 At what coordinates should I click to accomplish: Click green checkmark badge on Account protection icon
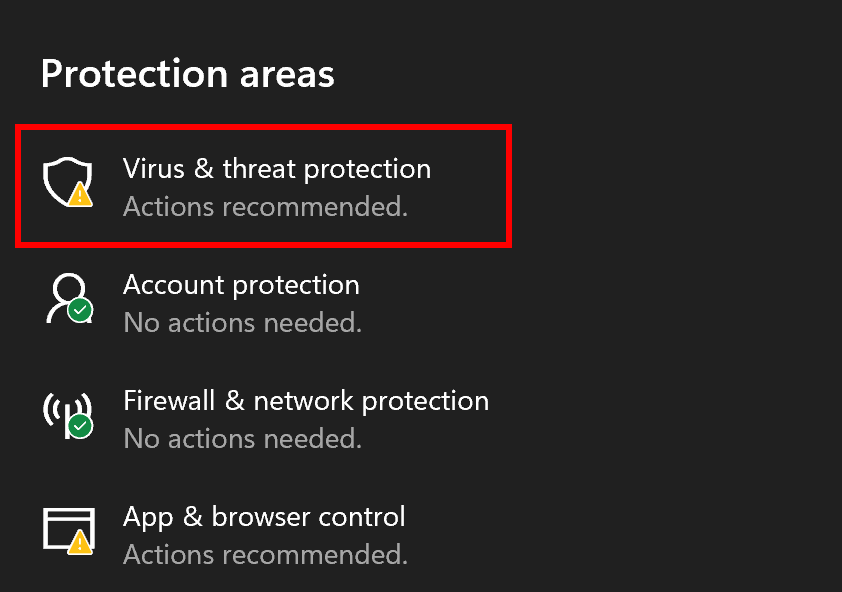(x=81, y=310)
